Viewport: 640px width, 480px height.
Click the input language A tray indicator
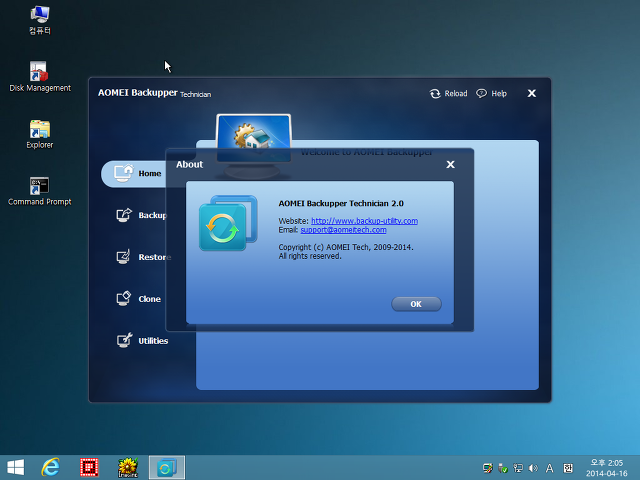(549, 468)
